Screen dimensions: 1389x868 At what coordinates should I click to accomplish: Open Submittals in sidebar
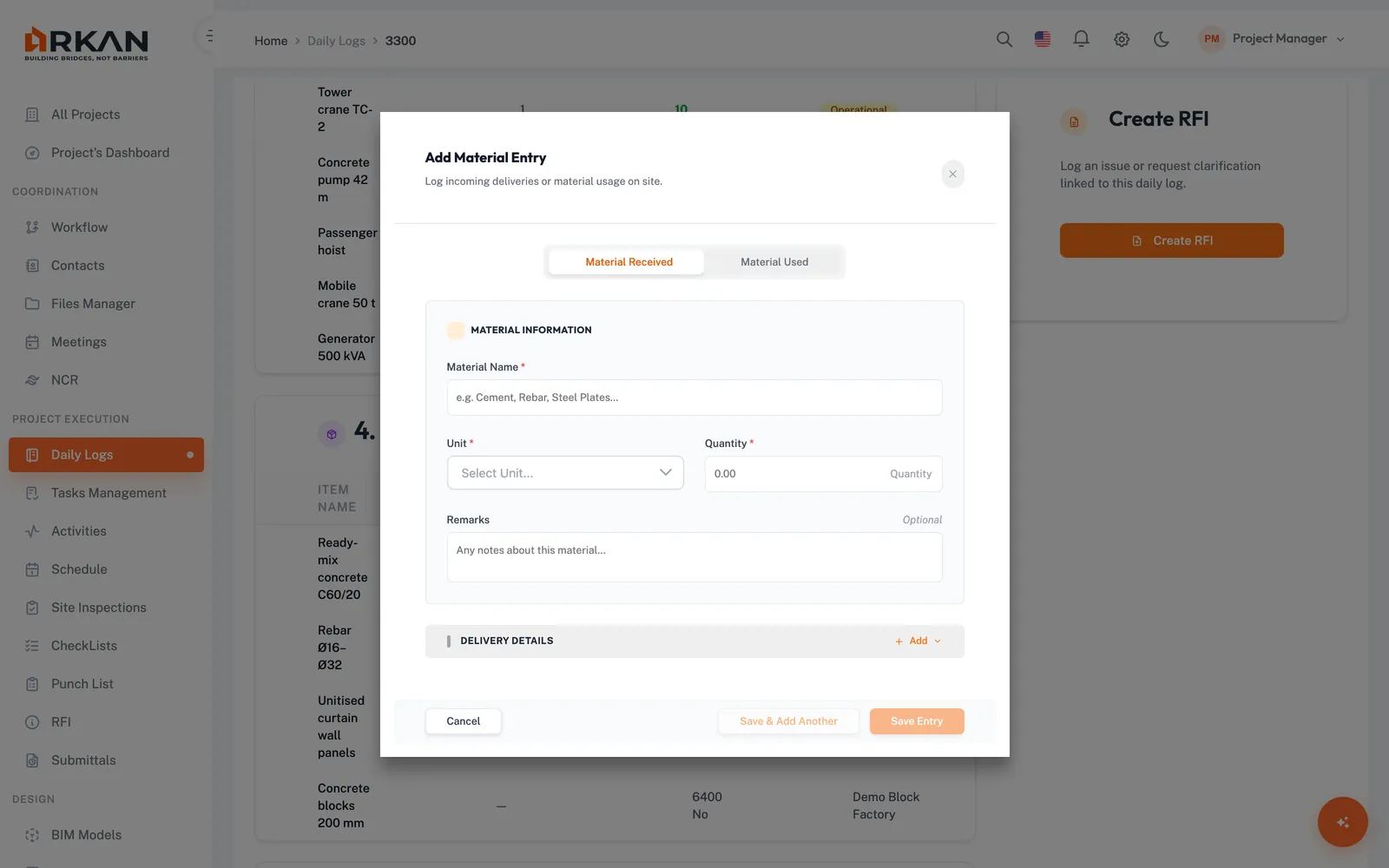(106, 760)
